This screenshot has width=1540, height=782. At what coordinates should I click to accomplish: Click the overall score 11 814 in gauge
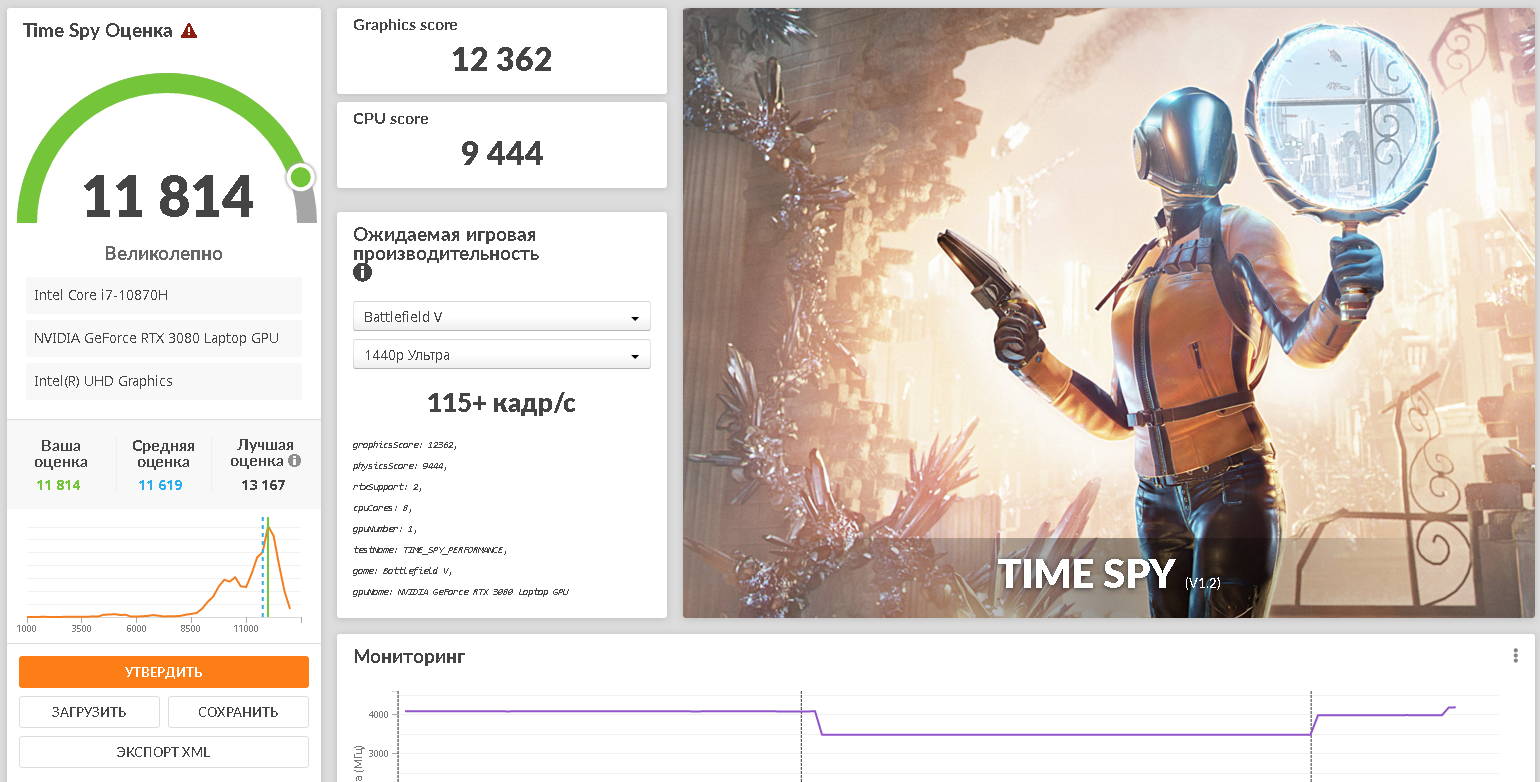pos(168,196)
